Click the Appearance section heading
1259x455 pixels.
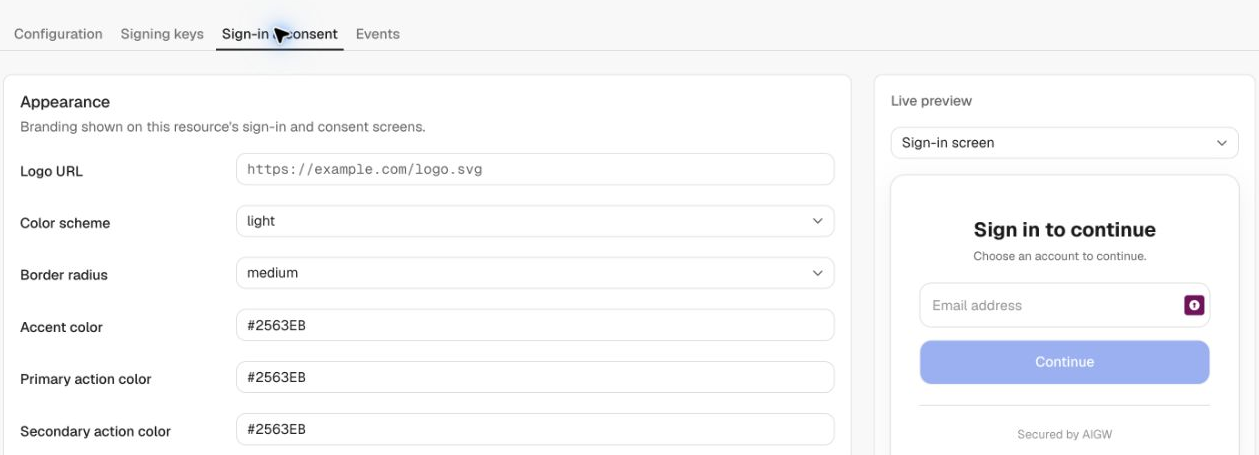pyautogui.click(x=65, y=102)
